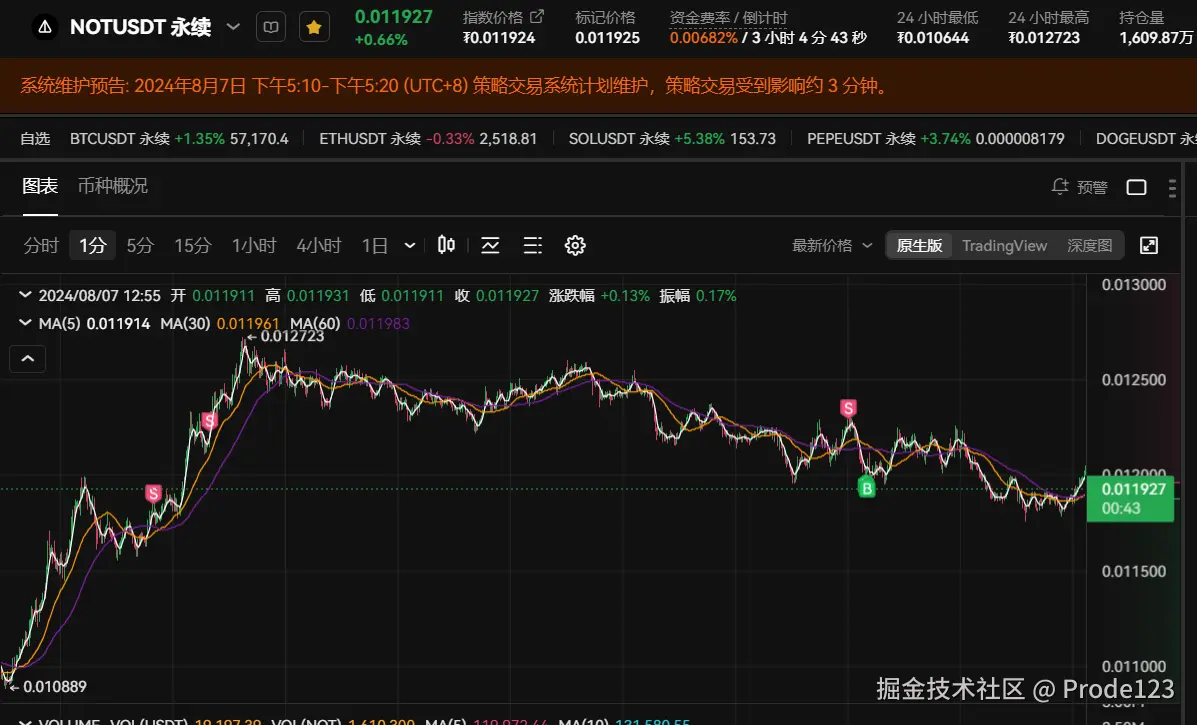Open the system maintenance notice banner
This screenshot has height=725, width=1197.
tap(598, 85)
